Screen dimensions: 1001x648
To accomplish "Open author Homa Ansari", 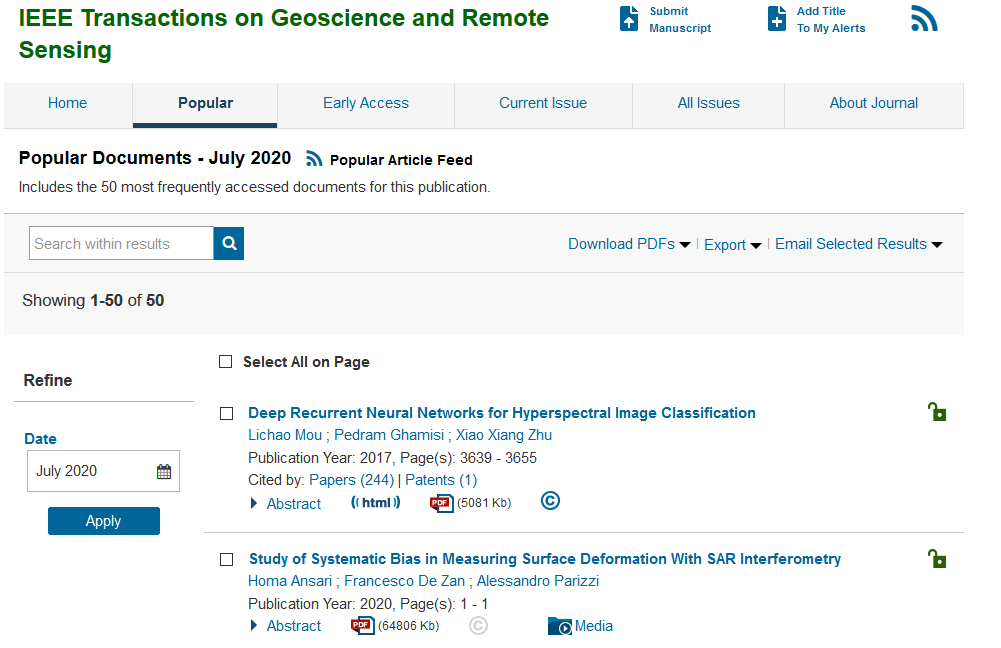I will pyautogui.click(x=290, y=581).
